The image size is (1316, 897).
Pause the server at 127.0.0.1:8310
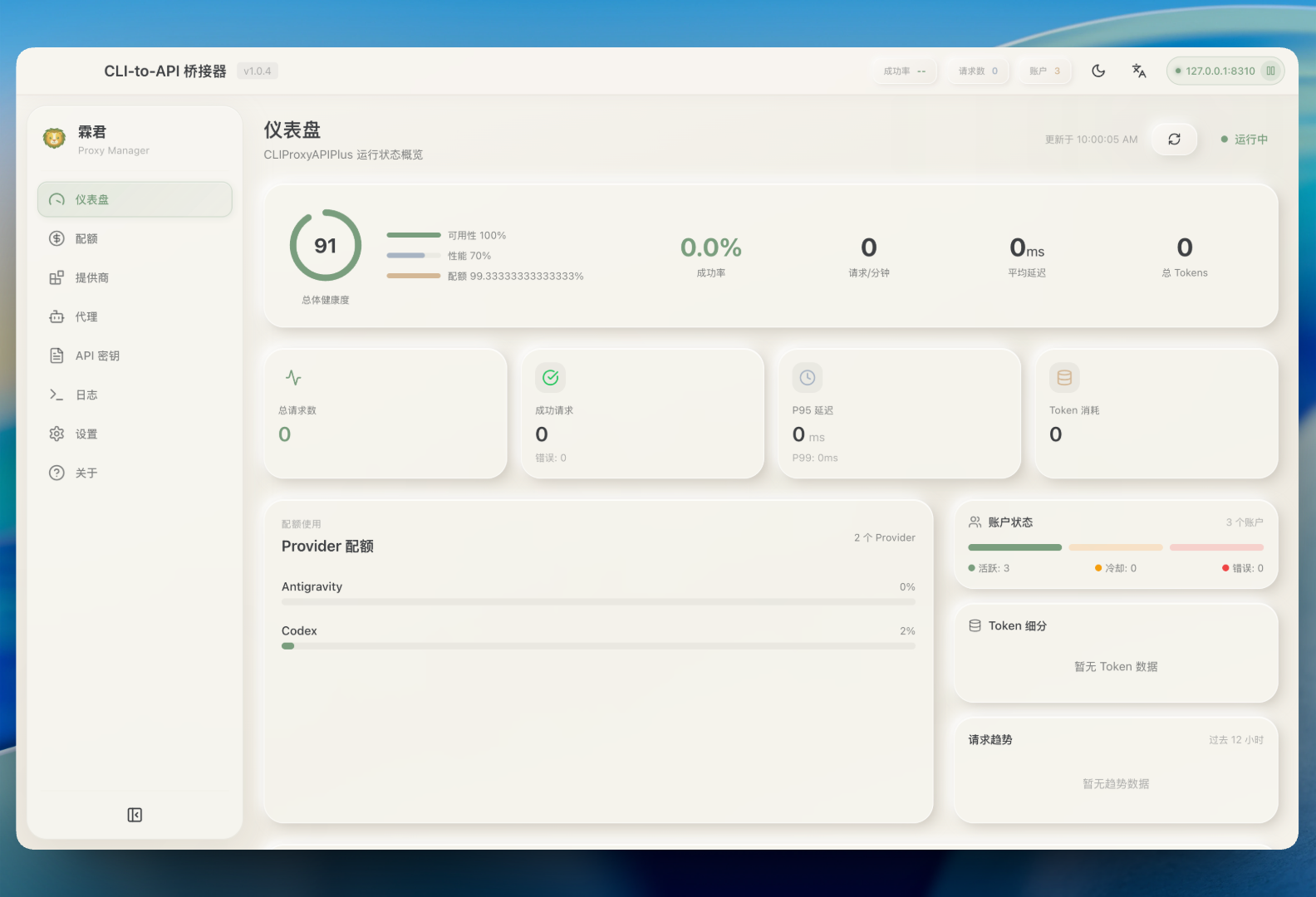pyautogui.click(x=1270, y=71)
